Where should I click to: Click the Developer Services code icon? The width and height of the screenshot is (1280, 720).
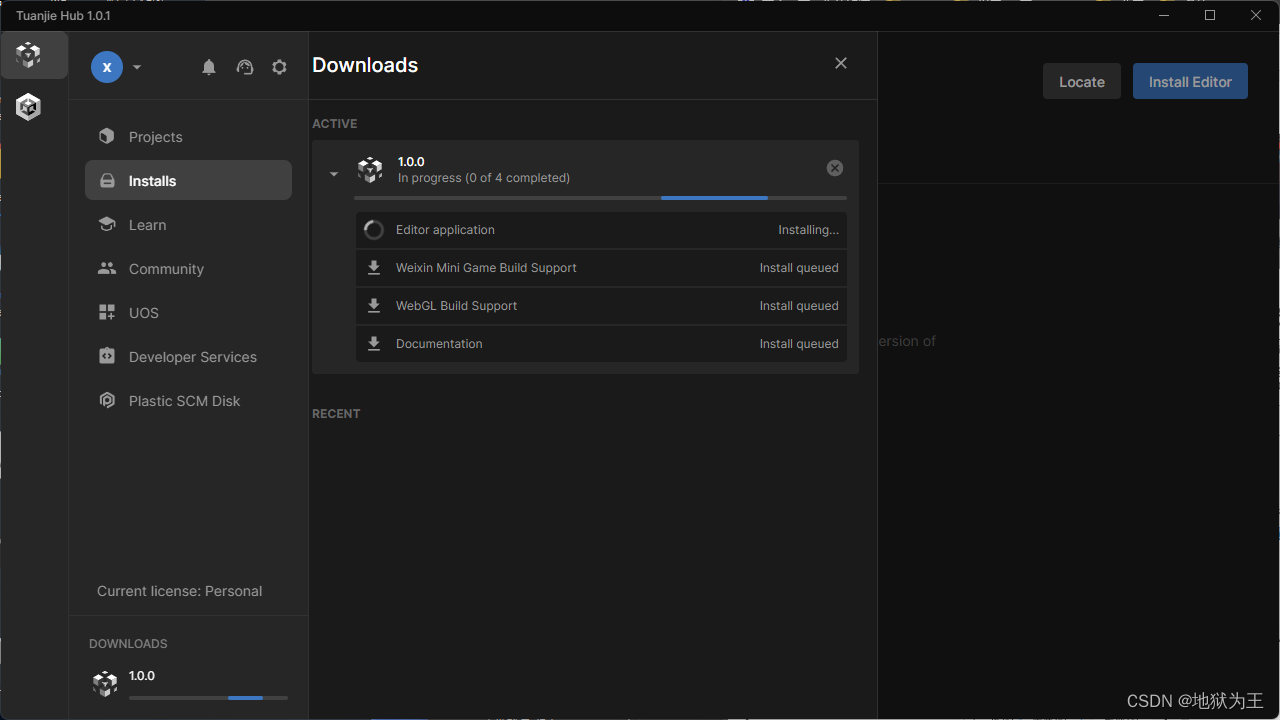pos(107,356)
